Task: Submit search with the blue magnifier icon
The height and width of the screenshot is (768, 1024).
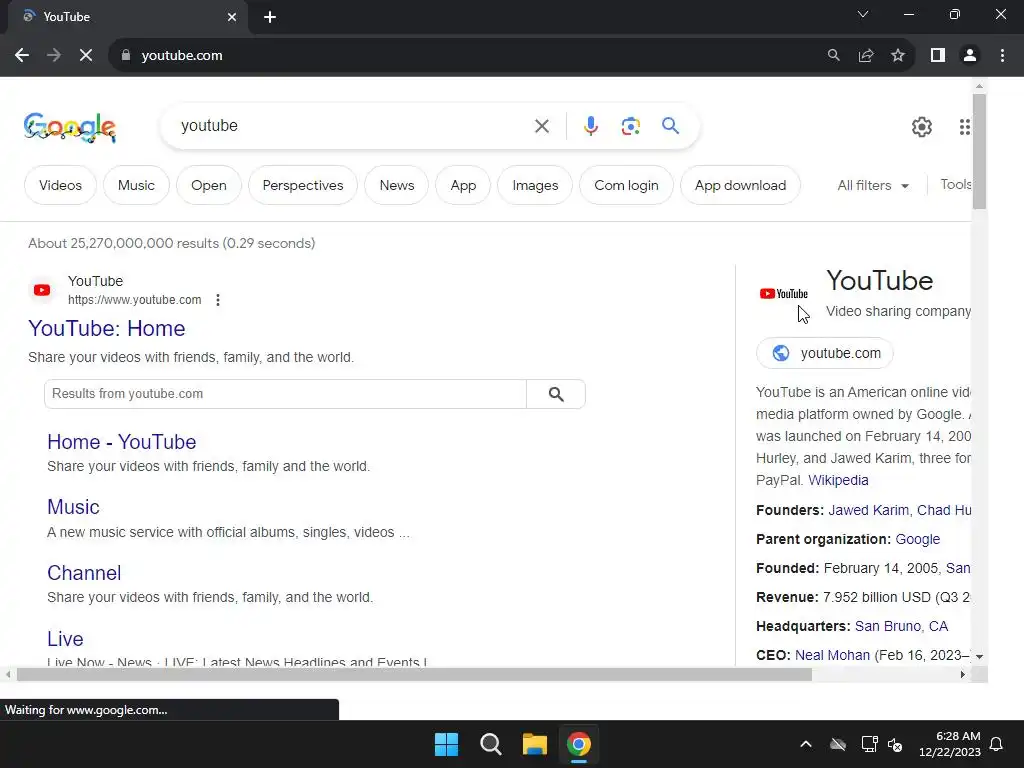Action: 671,125
